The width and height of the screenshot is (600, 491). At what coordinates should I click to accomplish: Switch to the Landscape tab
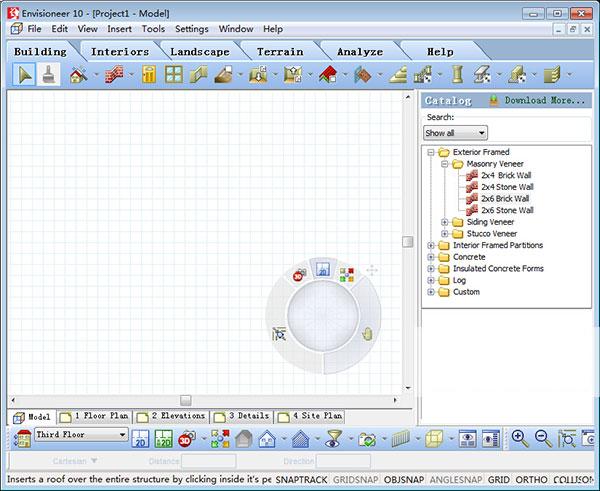point(200,51)
